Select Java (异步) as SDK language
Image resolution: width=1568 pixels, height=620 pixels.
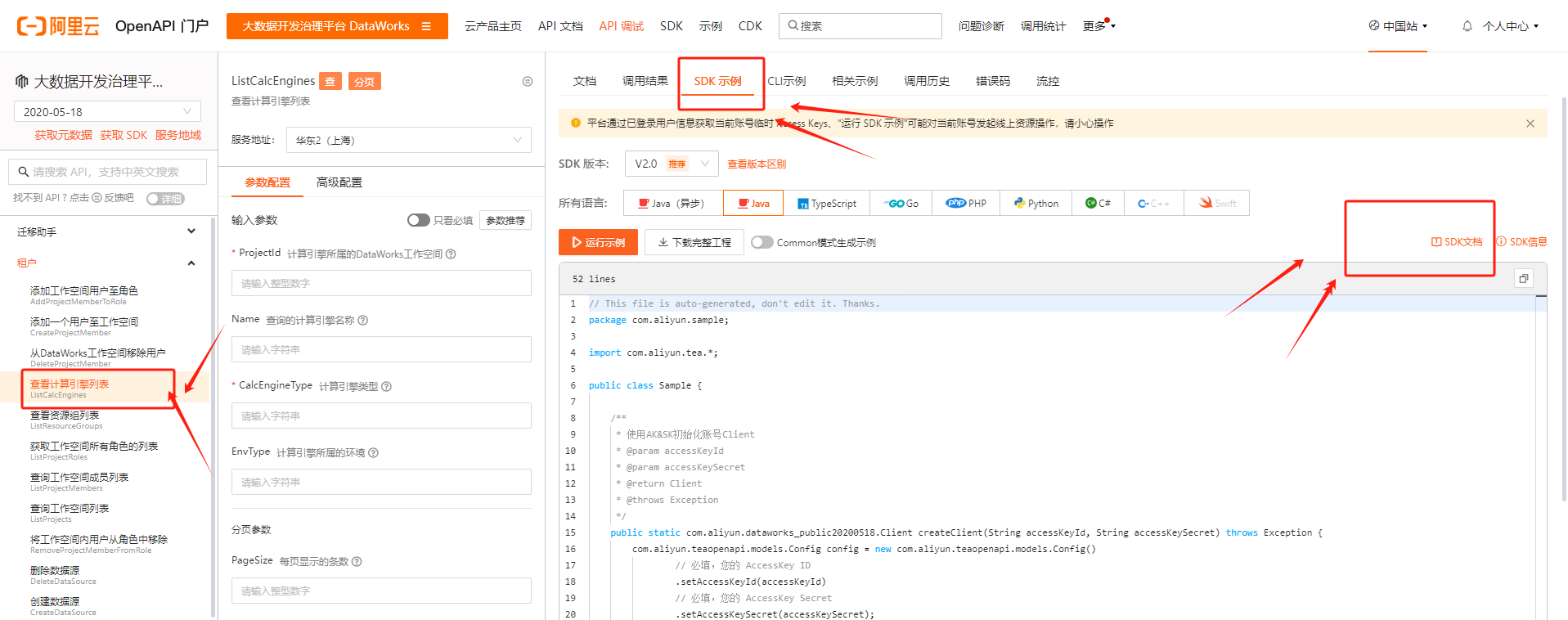point(673,203)
